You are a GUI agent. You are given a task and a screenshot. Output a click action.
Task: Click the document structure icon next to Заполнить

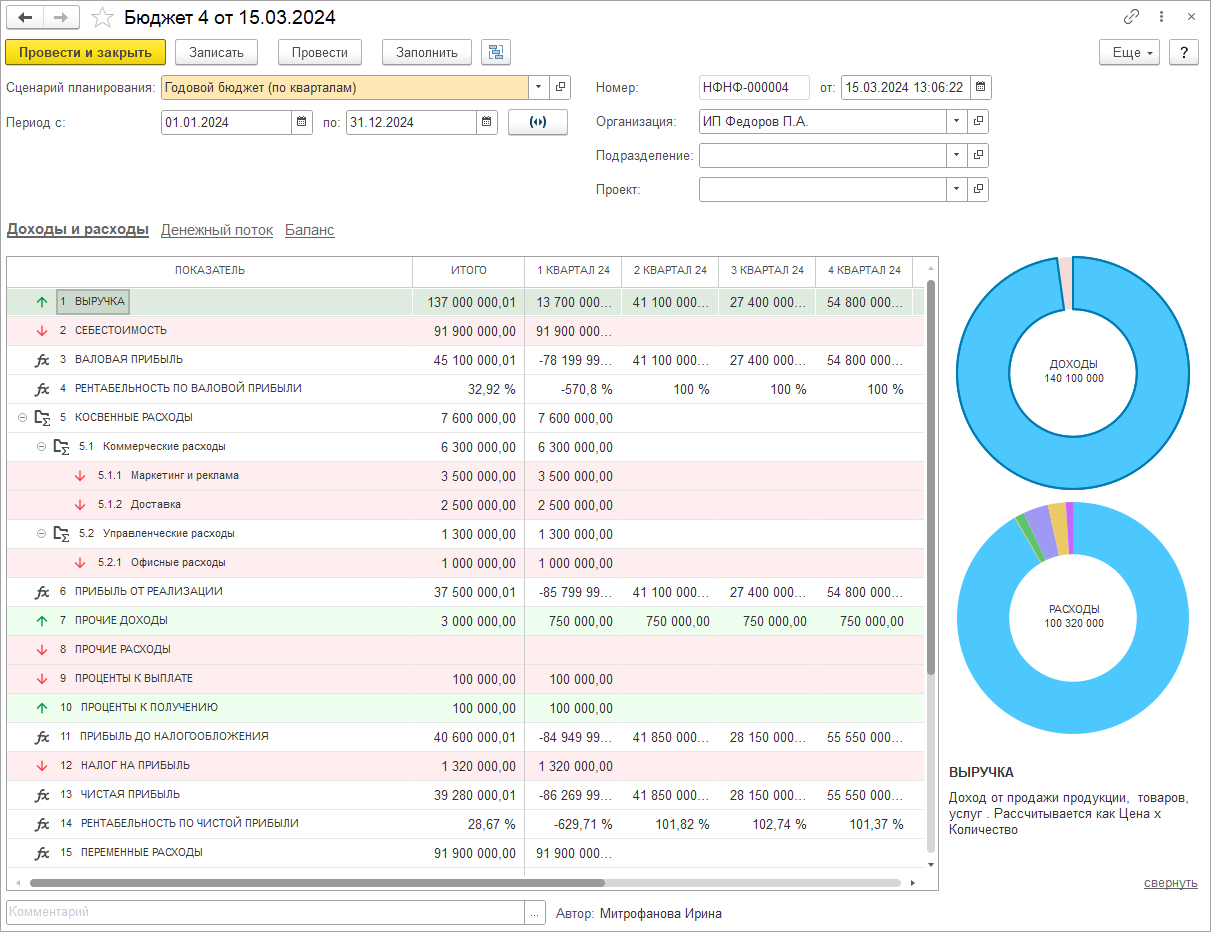495,52
